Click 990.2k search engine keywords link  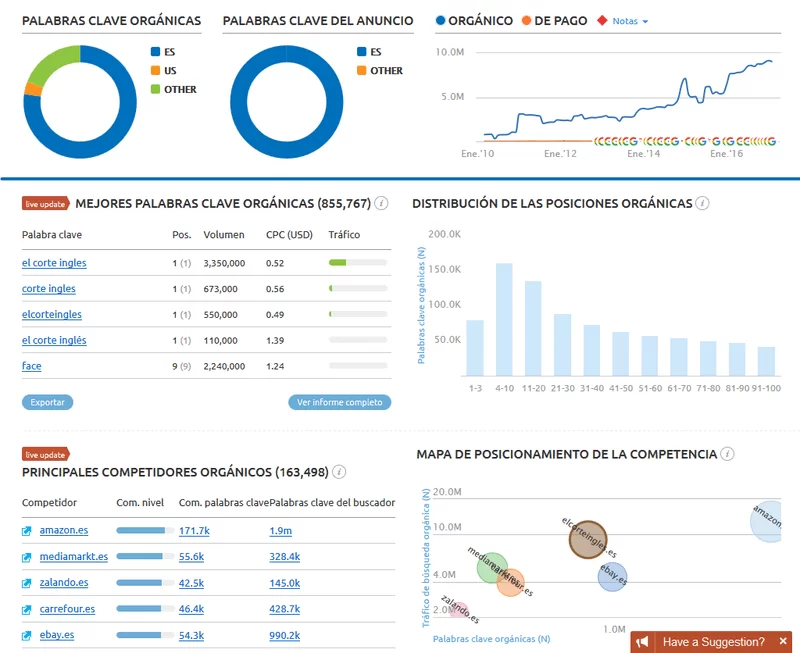[285, 636]
